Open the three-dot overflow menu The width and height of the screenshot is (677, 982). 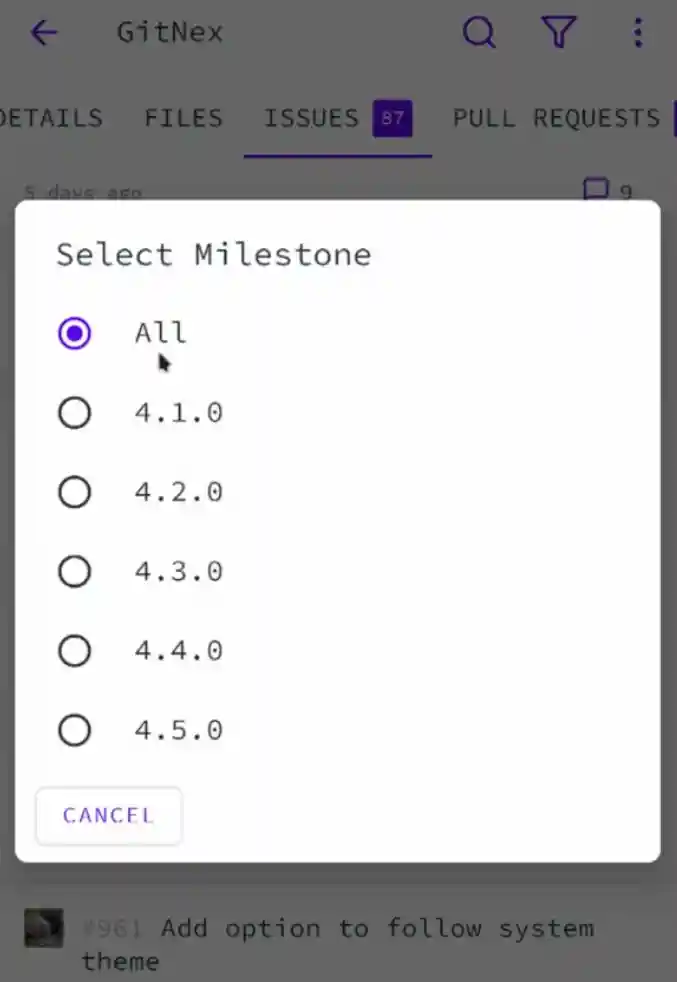click(638, 33)
